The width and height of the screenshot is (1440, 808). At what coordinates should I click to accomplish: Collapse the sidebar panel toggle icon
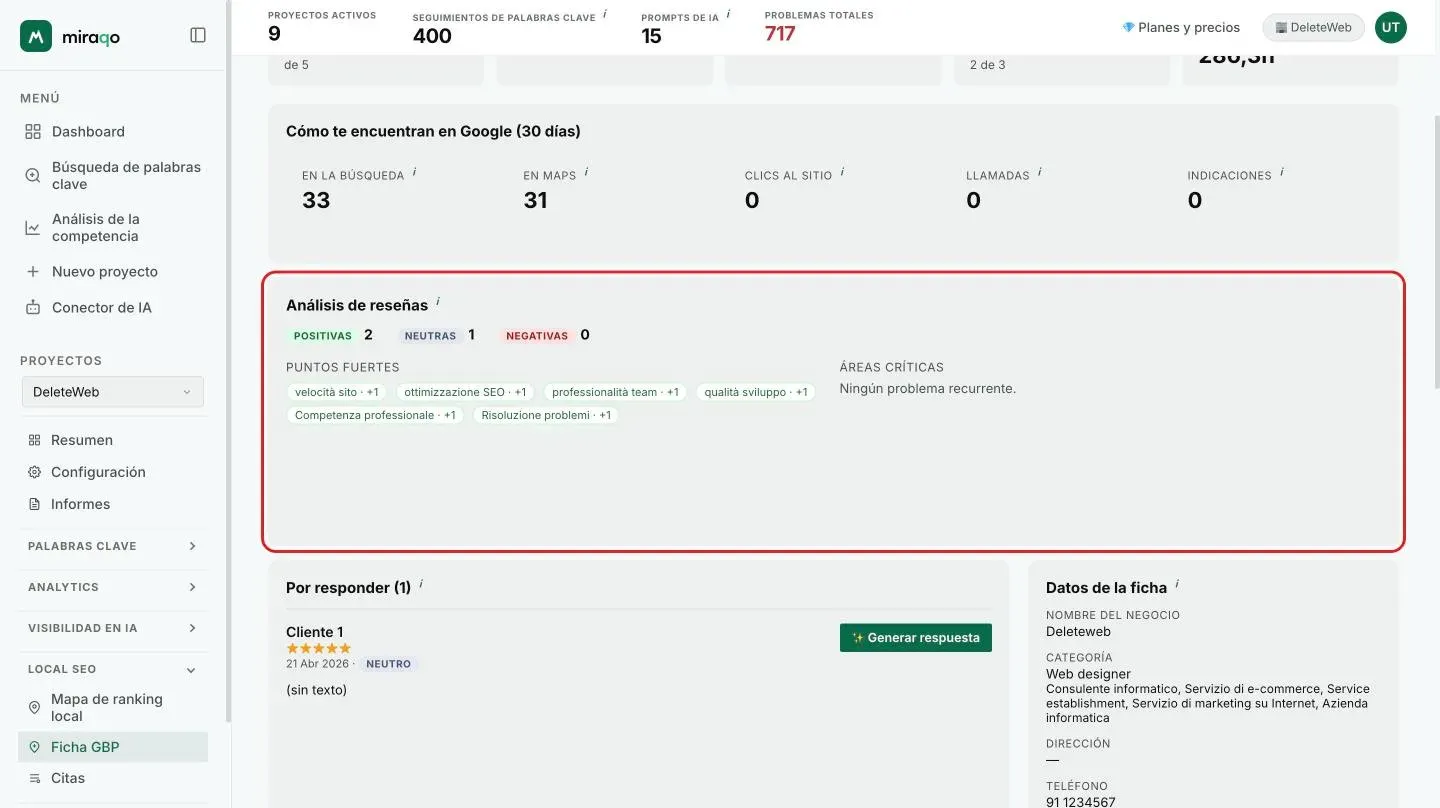[x=198, y=35]
